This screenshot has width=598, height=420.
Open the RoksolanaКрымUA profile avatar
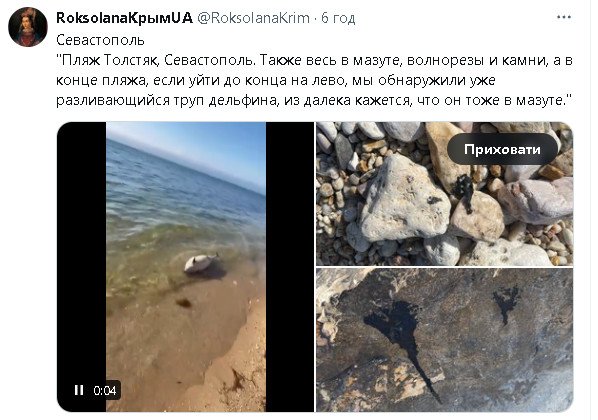28,27
